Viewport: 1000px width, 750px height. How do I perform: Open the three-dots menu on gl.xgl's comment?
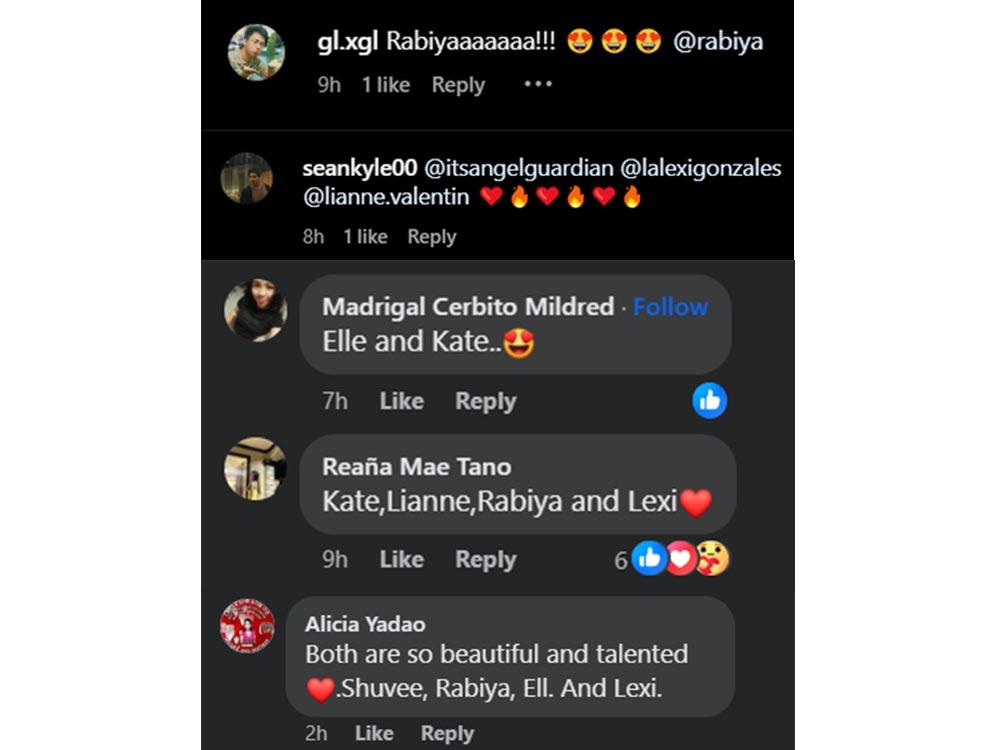[x=538, y=84]
